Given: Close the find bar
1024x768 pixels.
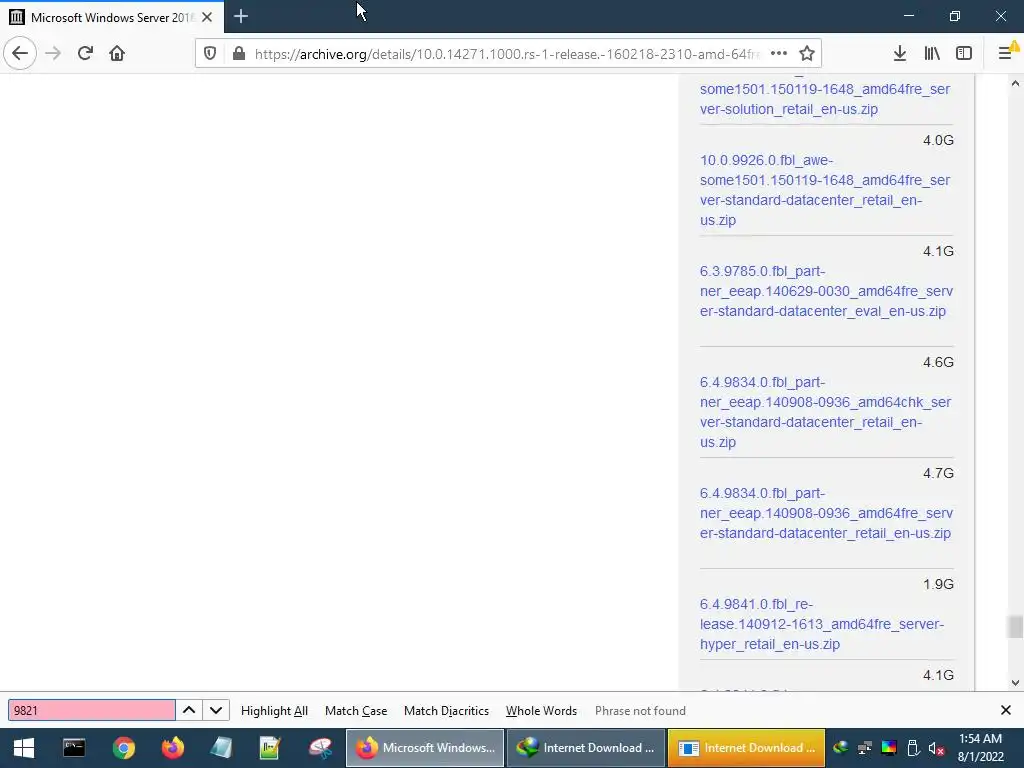Looking at the screenshot, I should 1006,710.
